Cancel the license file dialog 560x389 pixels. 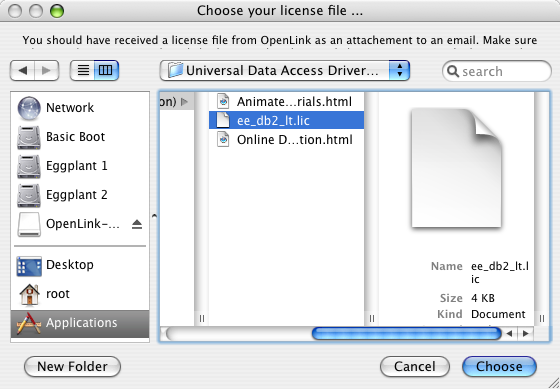coord(415,366)
